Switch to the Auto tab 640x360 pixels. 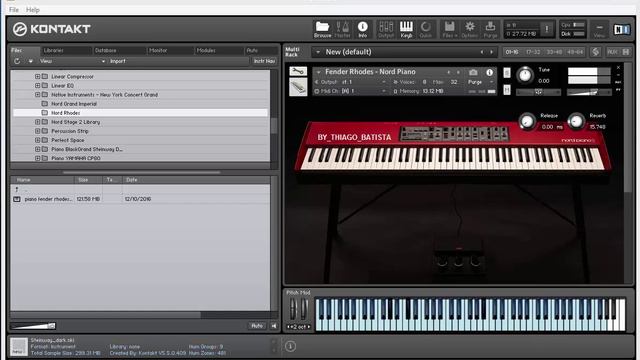click(x=252, y=50)
